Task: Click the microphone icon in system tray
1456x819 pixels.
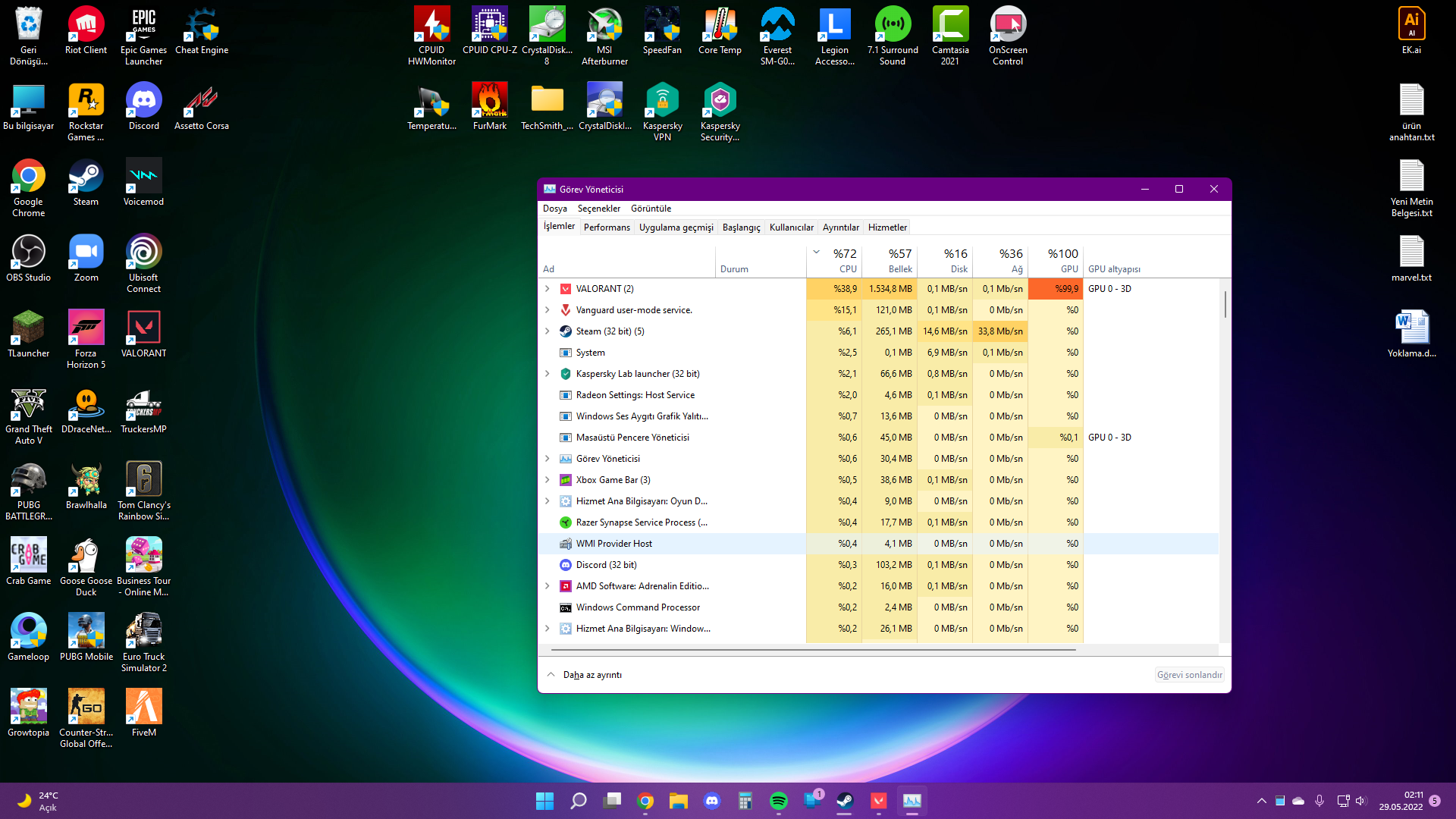Action: point(1319,801)
